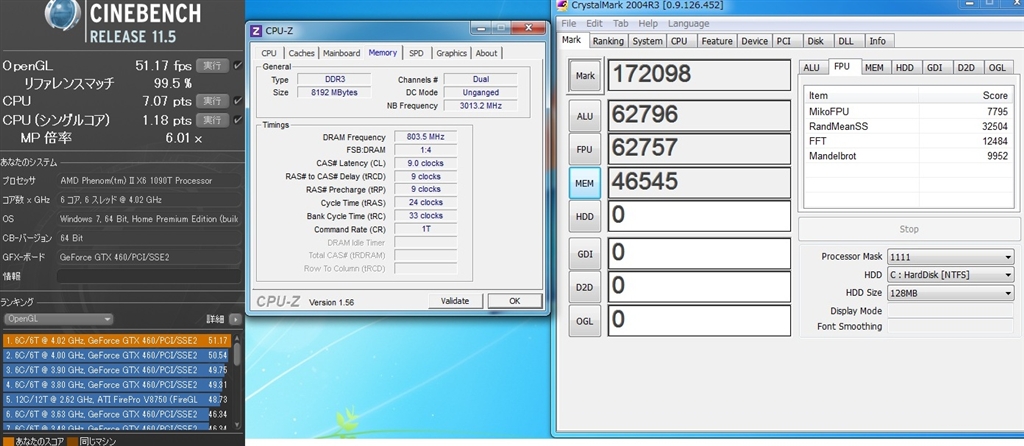Screen dimensions: 1024x446
Task: Run all tests with the Mark button
Action: [585, 74]
